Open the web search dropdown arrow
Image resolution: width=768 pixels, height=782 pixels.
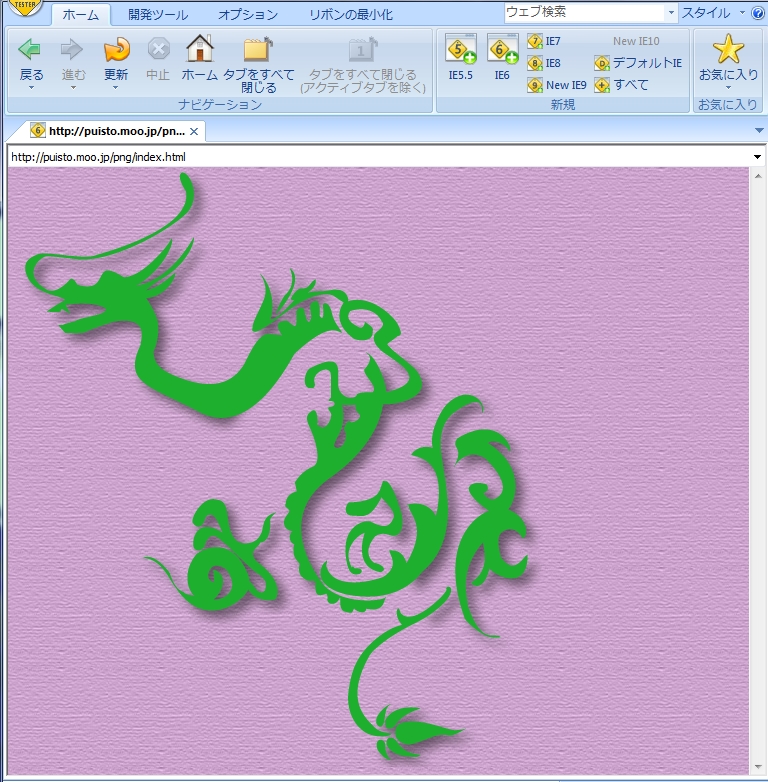click(x=671, y=12)
